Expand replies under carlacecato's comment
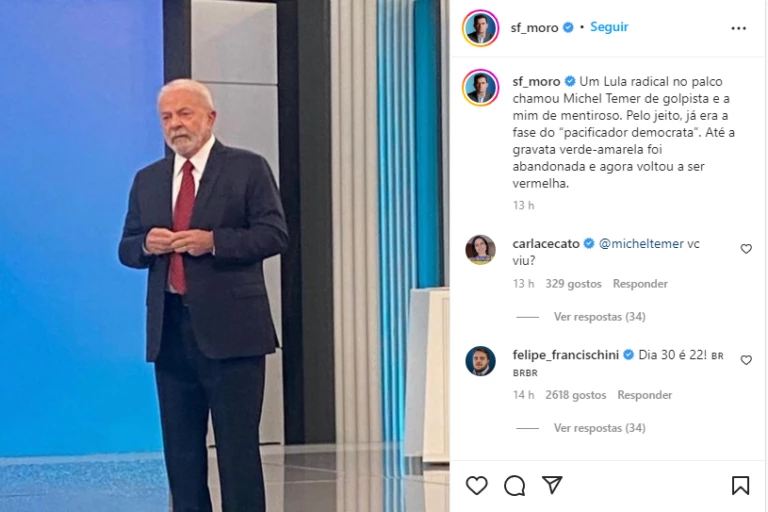 [600, 317]
